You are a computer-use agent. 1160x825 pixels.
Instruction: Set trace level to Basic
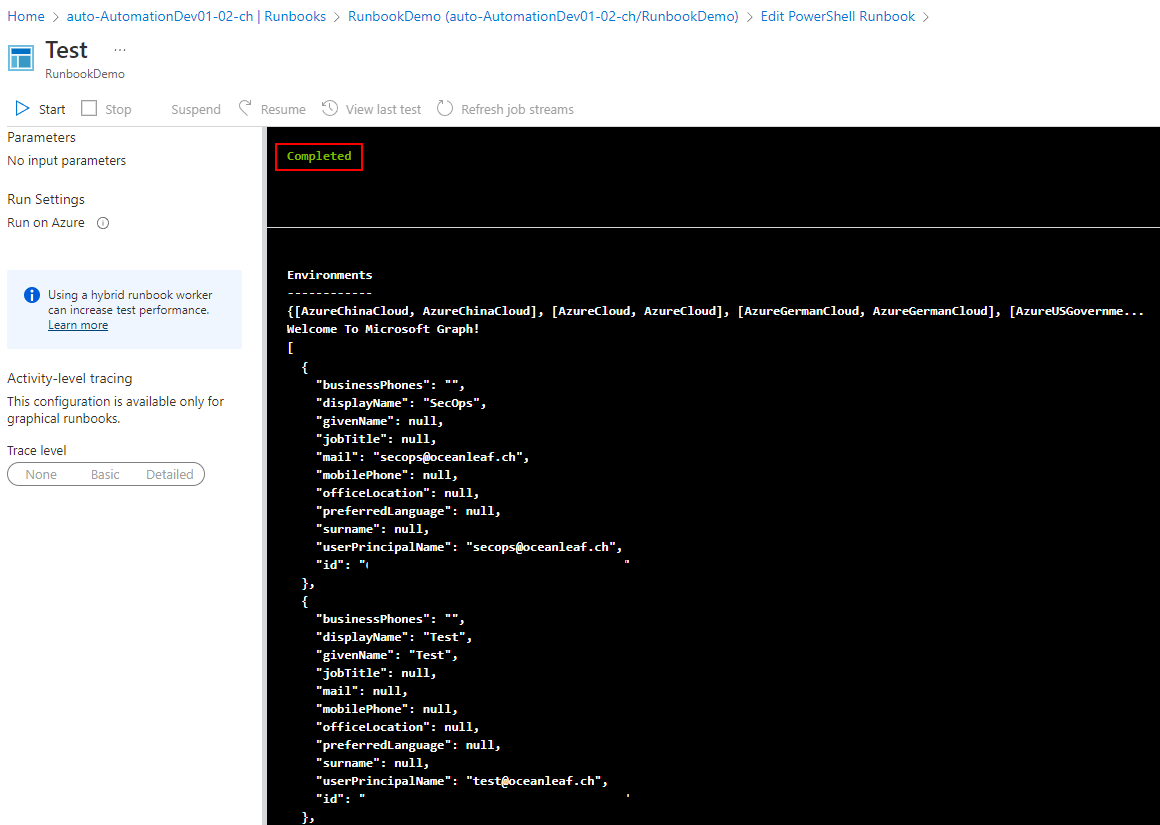click(105, 474)
